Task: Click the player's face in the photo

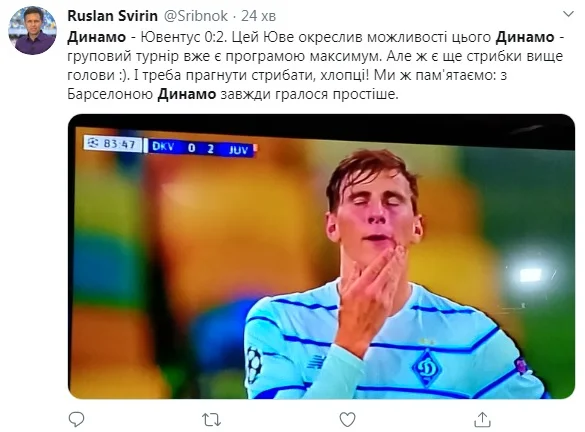Action: pyautogui.click(x=373, y=213)
